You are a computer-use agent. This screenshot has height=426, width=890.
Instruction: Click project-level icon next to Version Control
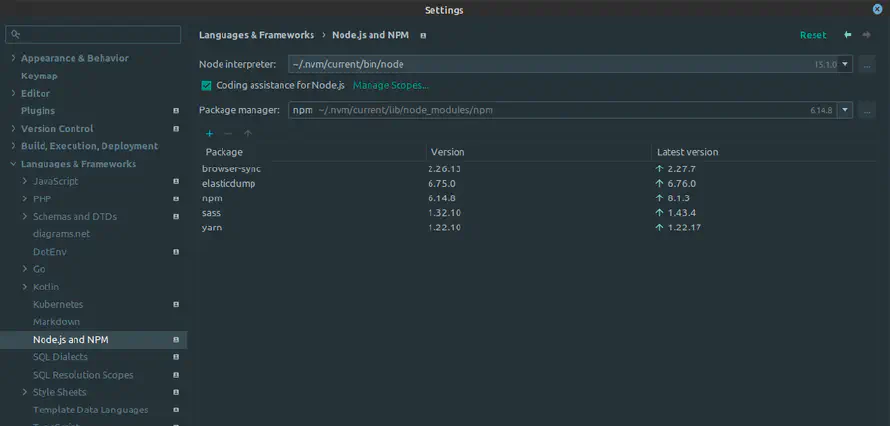point(176,129)
